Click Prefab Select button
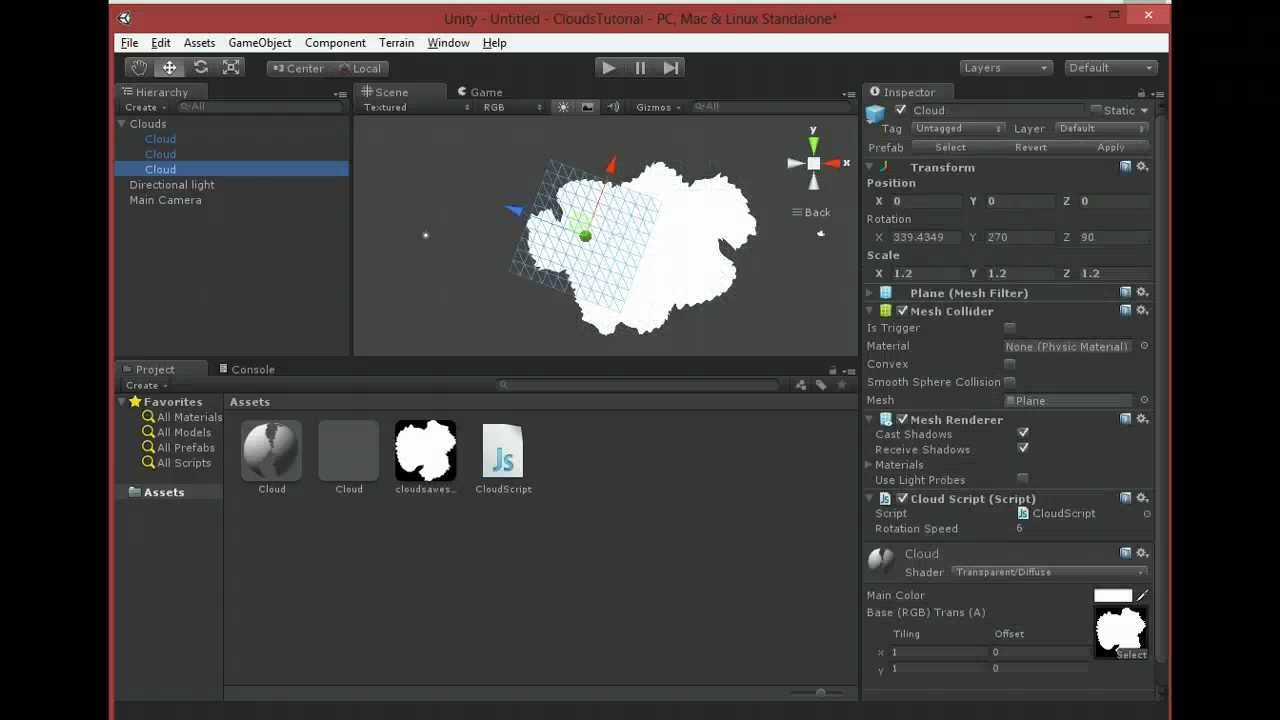This screenshot has height=720, width=1280. [x=950, y=147]
